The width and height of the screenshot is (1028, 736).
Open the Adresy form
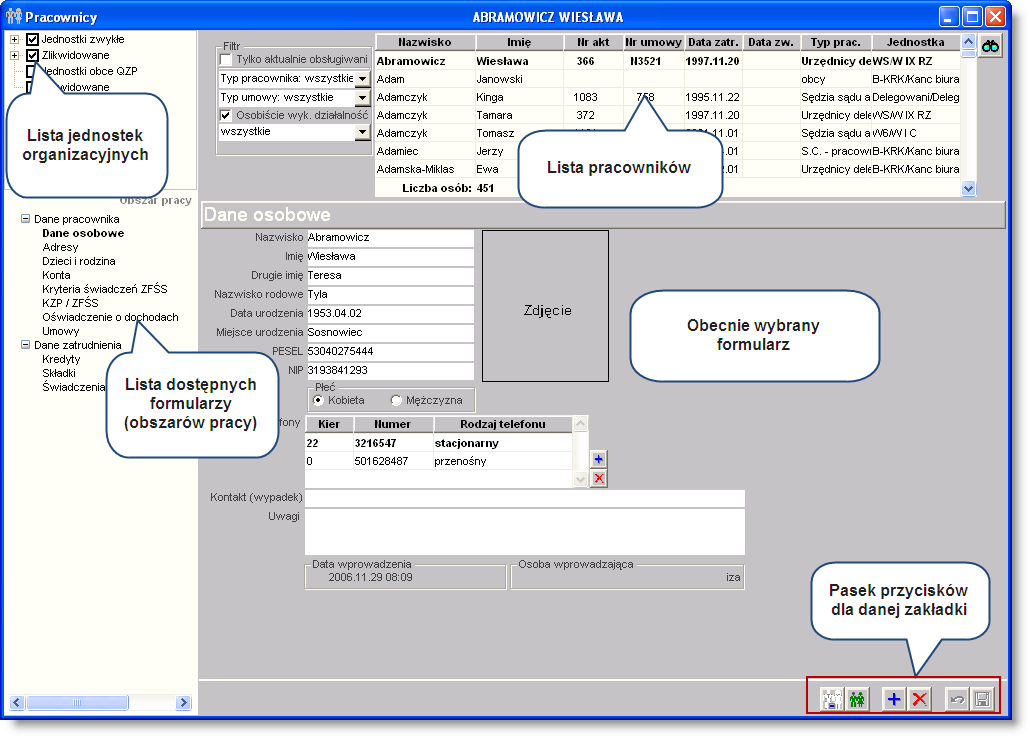pos(60,247)
